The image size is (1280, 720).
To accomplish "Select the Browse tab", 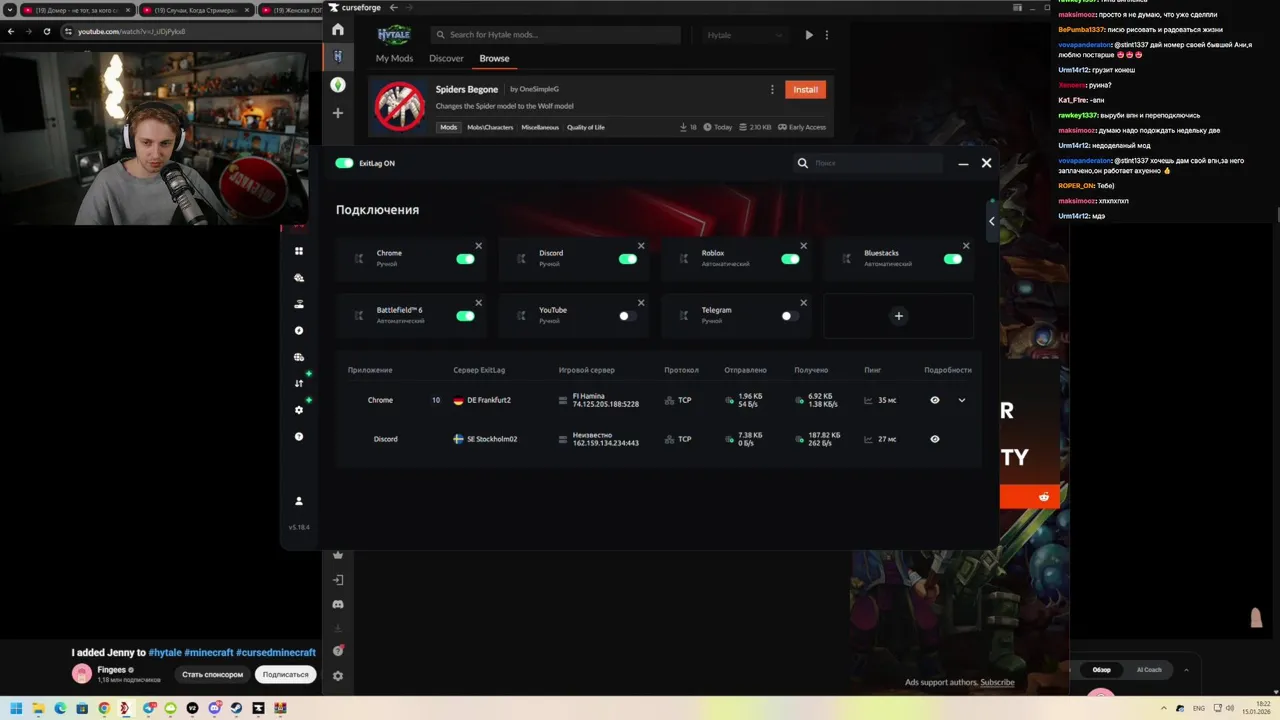I will [x=494, y=58].
